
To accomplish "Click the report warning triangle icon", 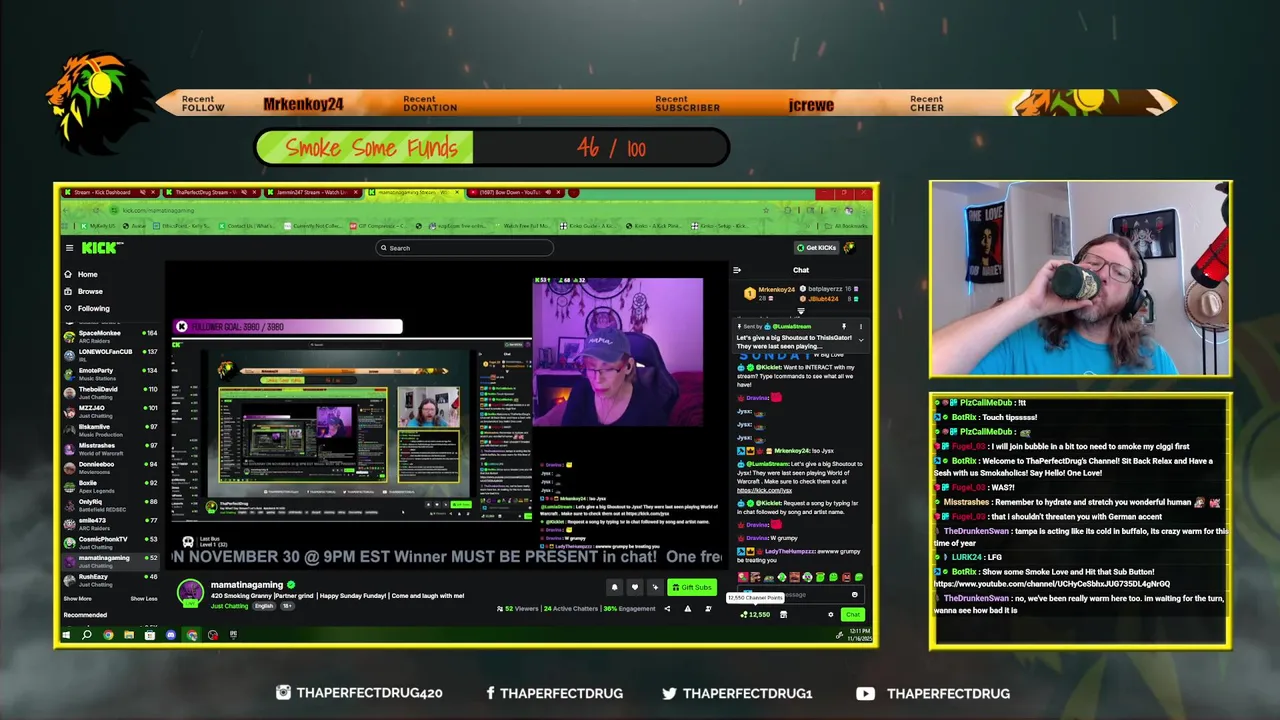I will pyautogui.click(x=687, y=609).
